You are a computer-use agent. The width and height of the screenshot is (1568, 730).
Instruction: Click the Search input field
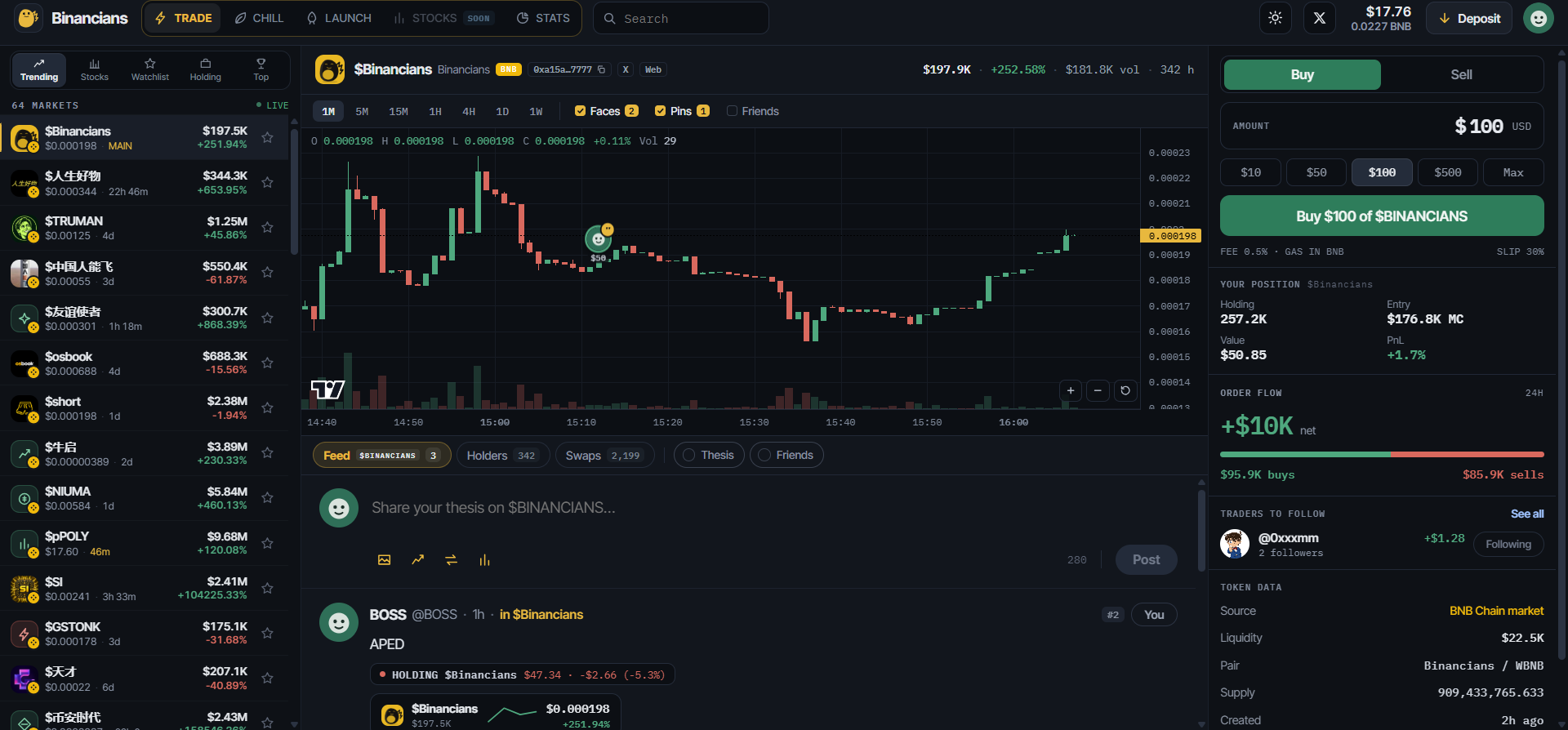(x=681, y=18)
